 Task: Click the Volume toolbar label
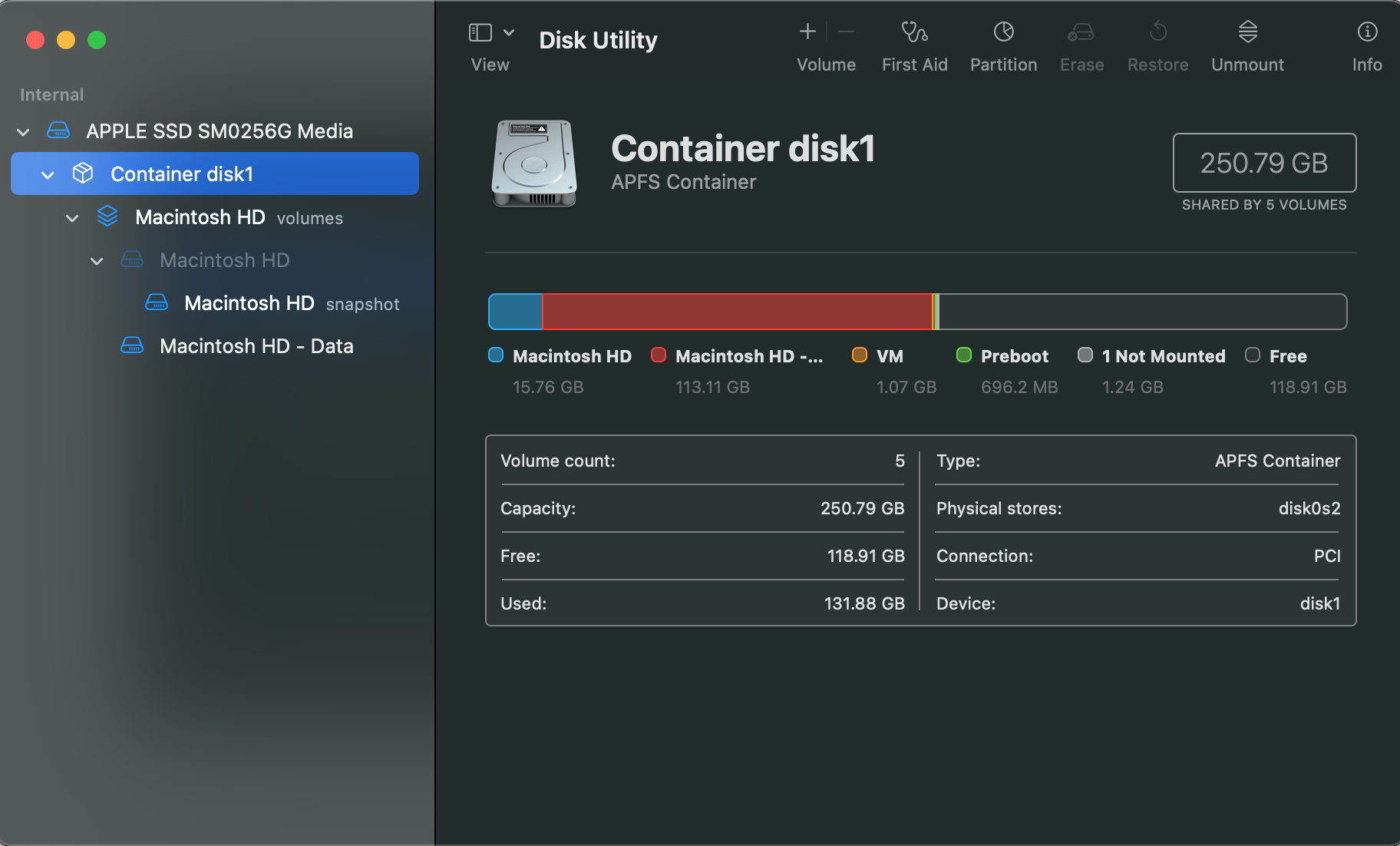(x=826, y=64)
